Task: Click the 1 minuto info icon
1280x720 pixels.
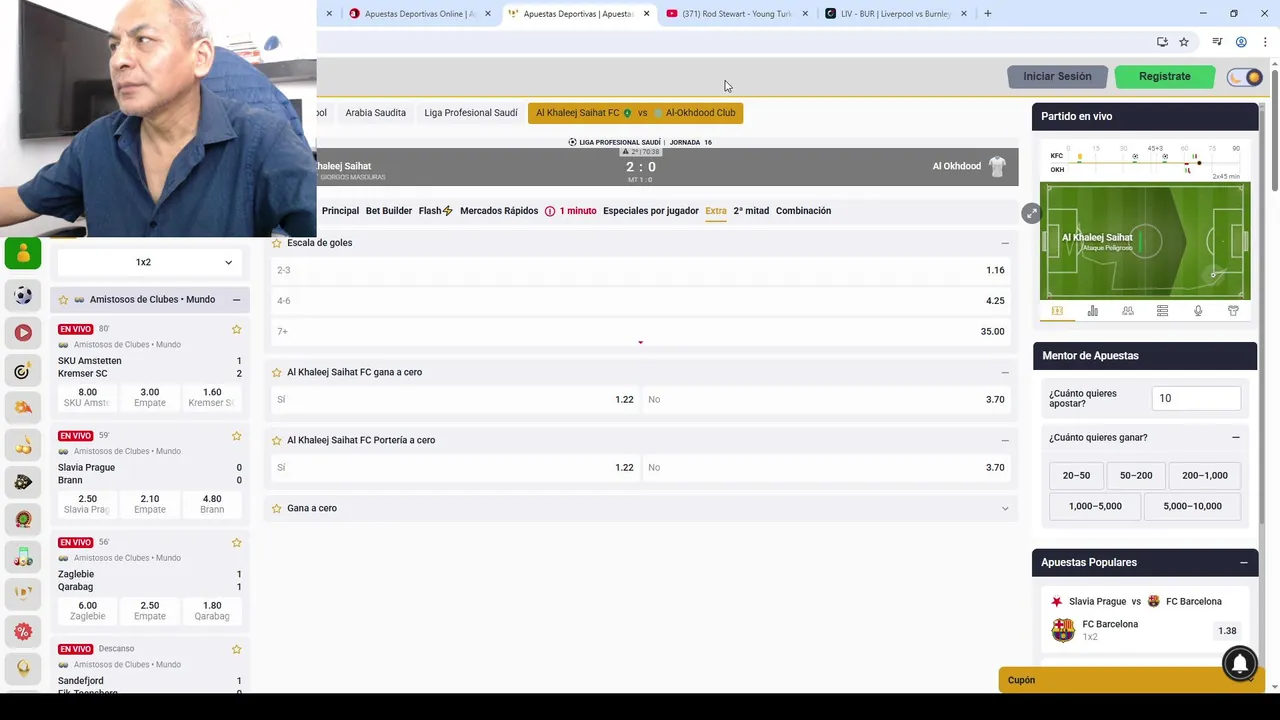Action: click(x=550, y=211)
